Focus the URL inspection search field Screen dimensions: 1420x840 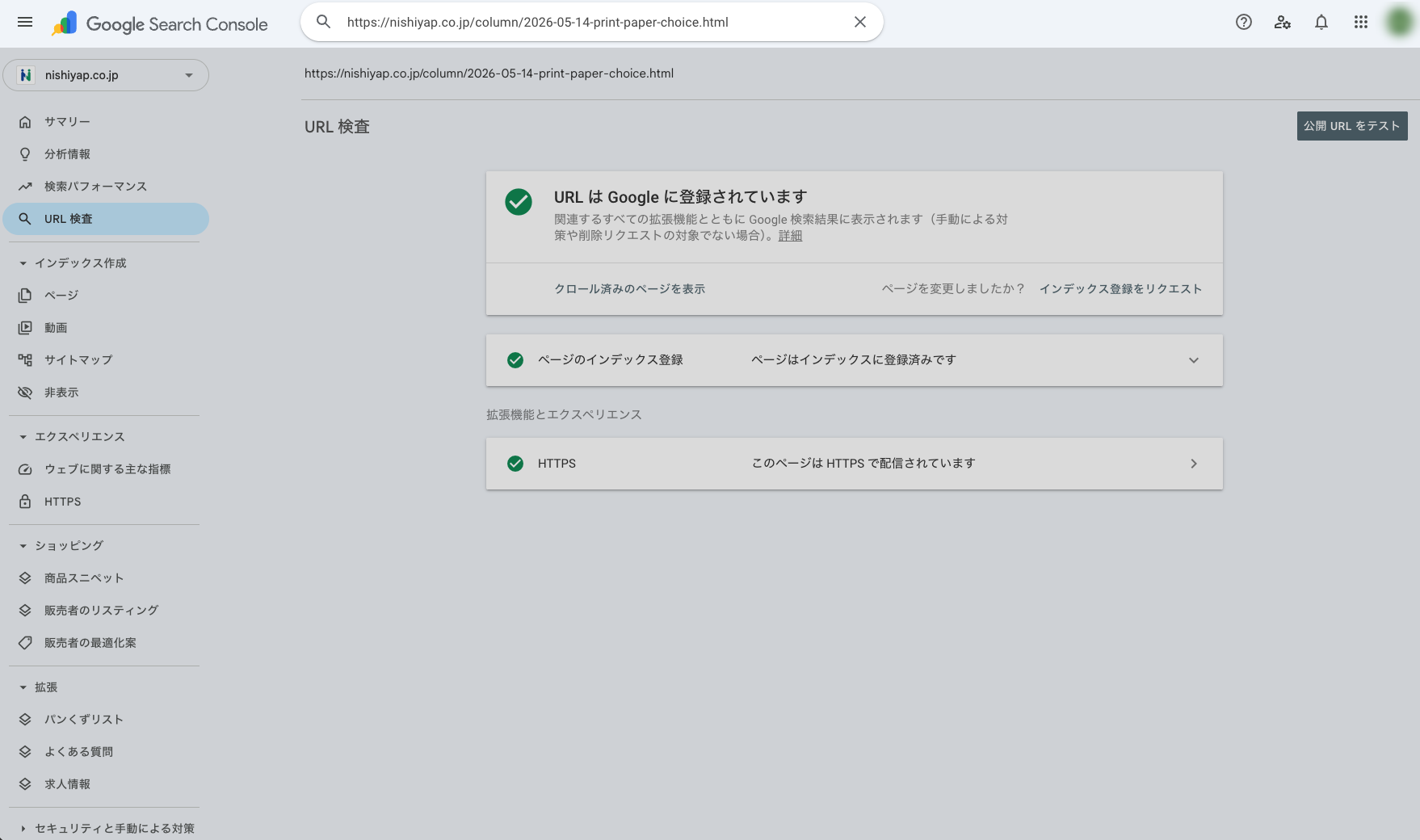pyautogui.click(x=592, y=23)
